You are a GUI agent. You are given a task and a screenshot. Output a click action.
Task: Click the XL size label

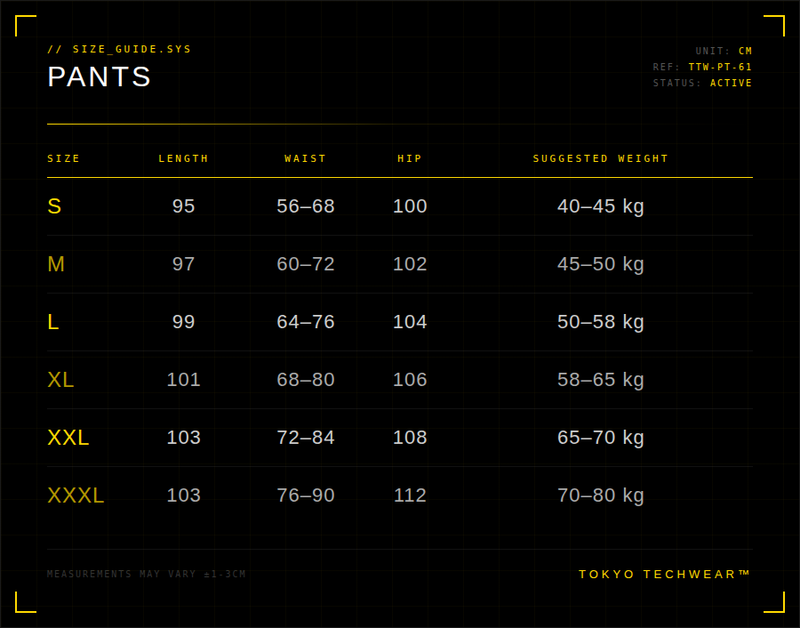tap(60, 381)
